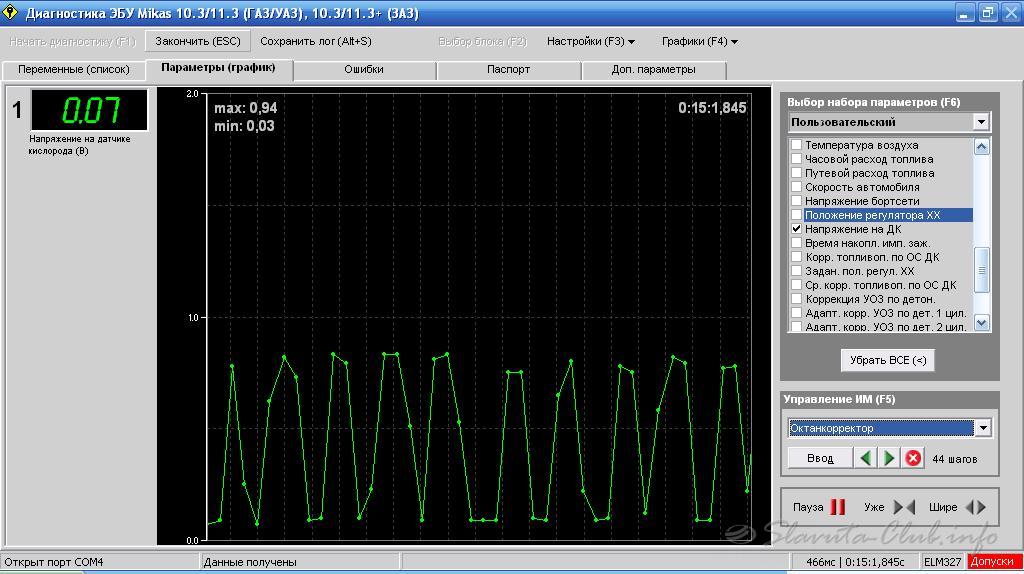The width and height of the screenshot is (1024, 574).
Task: Click the 'Допуски' status indicator
Action: tap(992, 562)
